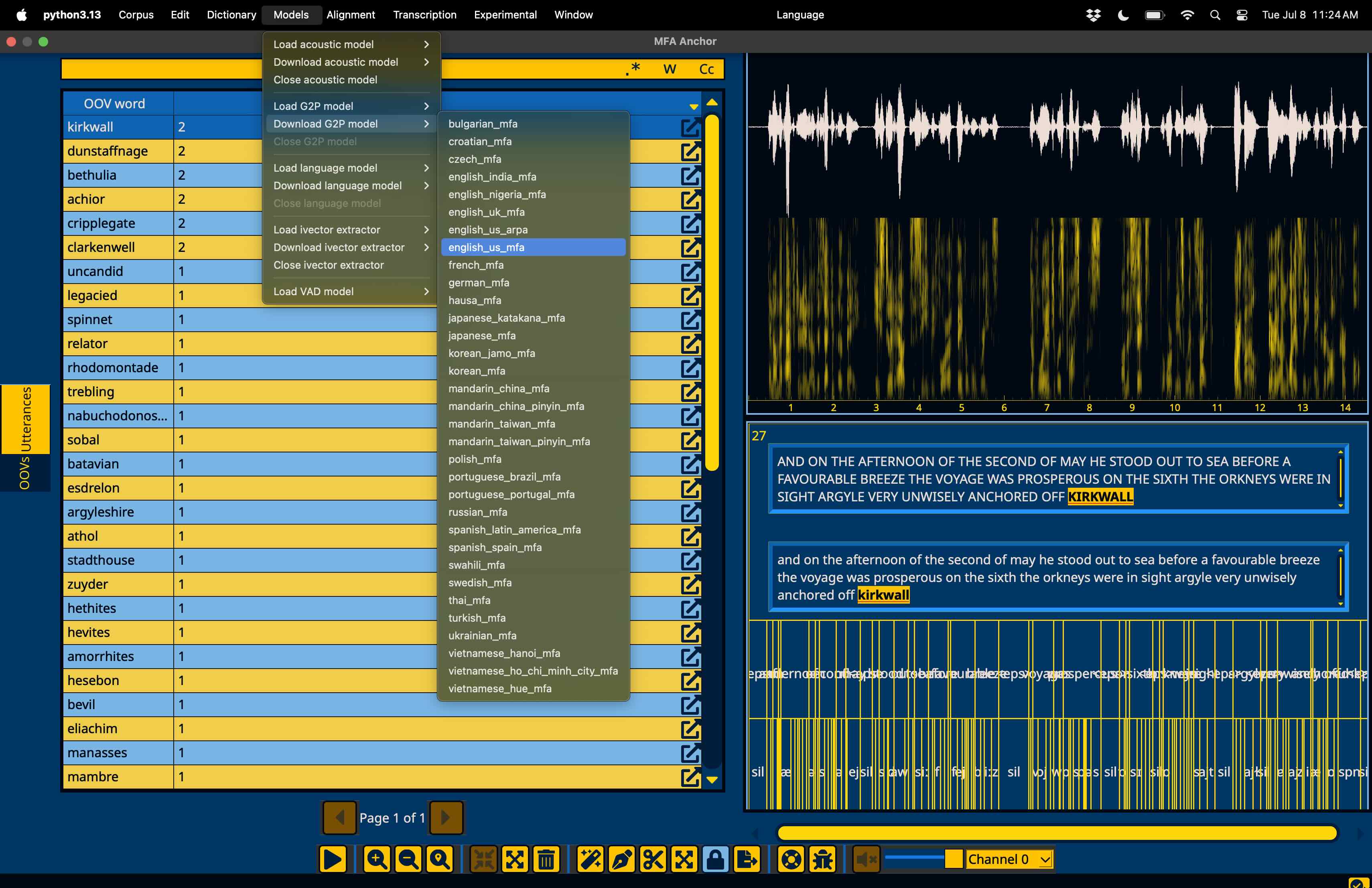
Task: Open the edit icon for bethulia row
Action: point(690,175)
